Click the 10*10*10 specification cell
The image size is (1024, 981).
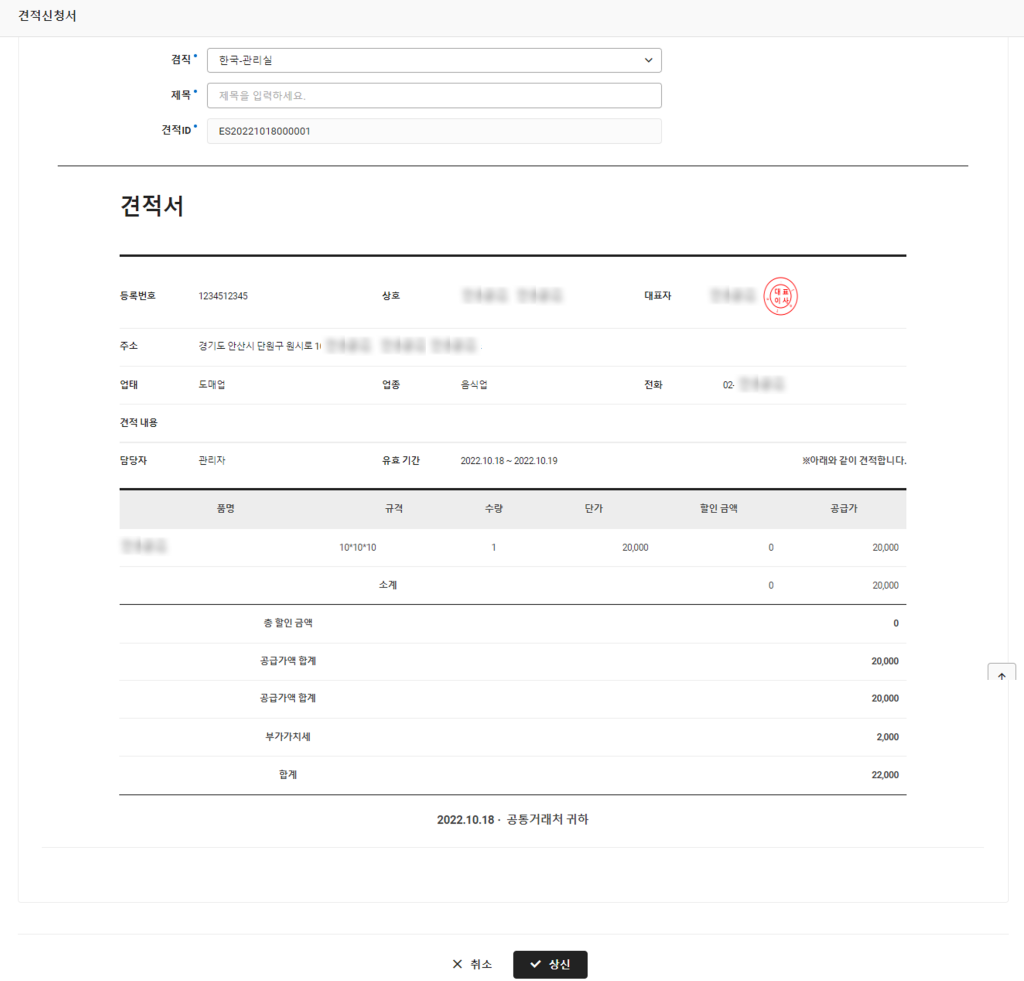pos(358,548)
